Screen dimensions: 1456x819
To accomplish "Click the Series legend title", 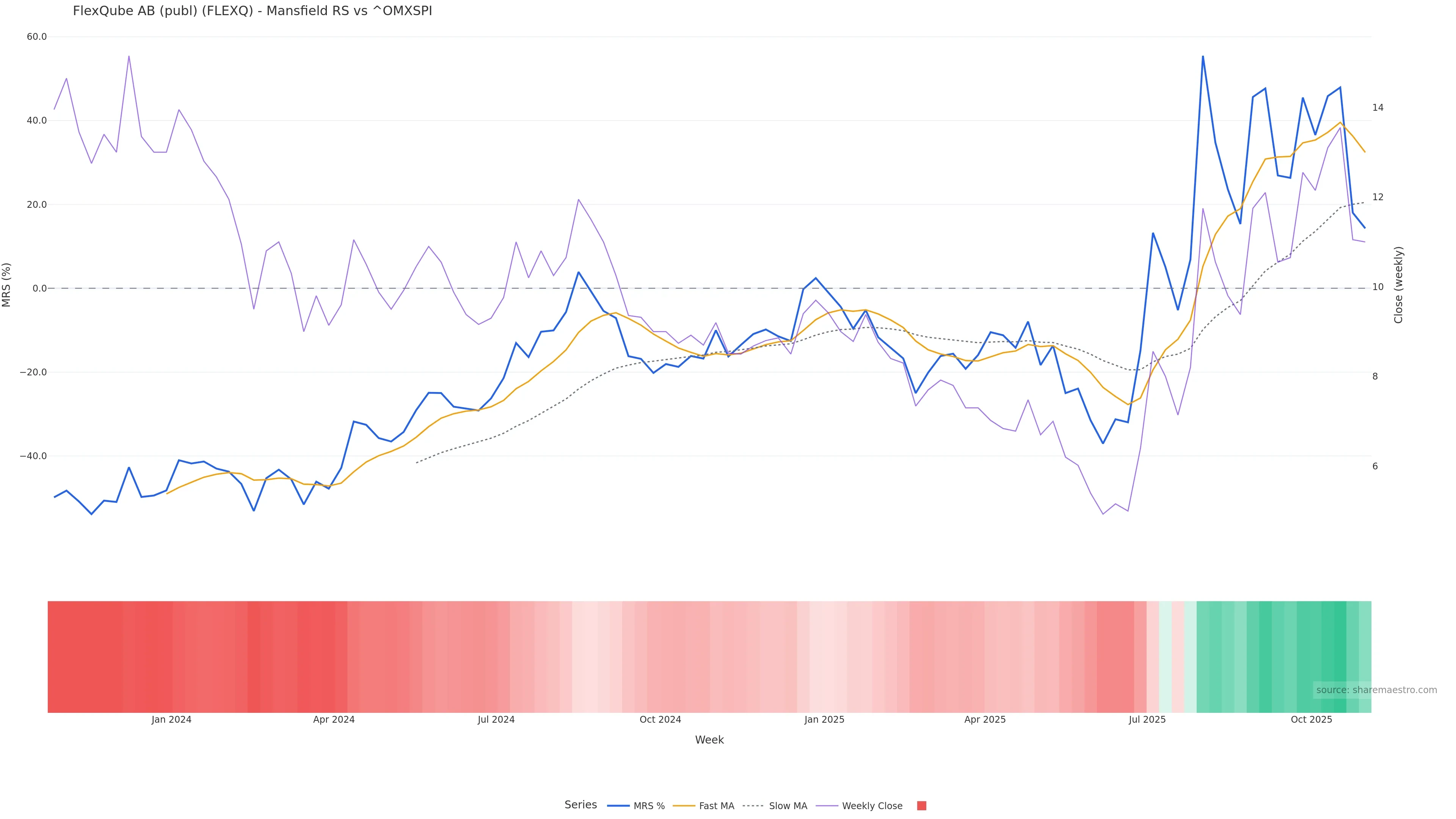I will click(581, 805).
